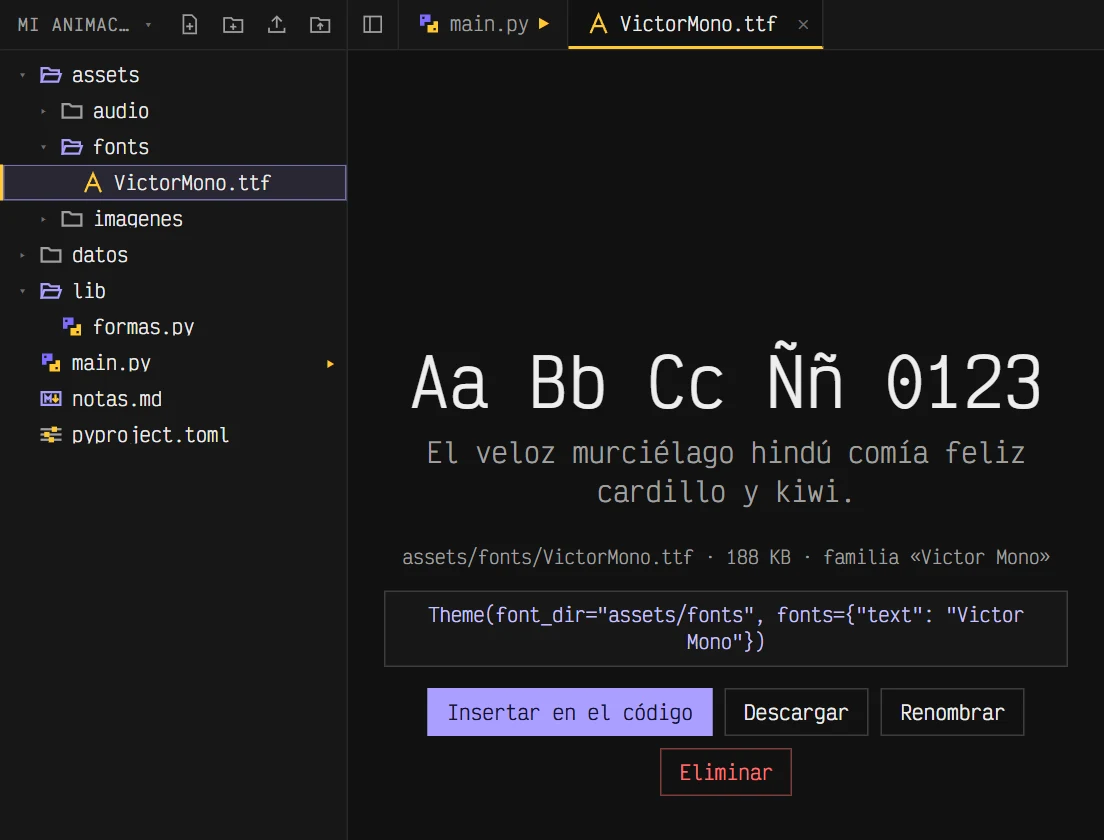Click the font path and size info line
1104x840 pixels.
(x=725, y=557)
